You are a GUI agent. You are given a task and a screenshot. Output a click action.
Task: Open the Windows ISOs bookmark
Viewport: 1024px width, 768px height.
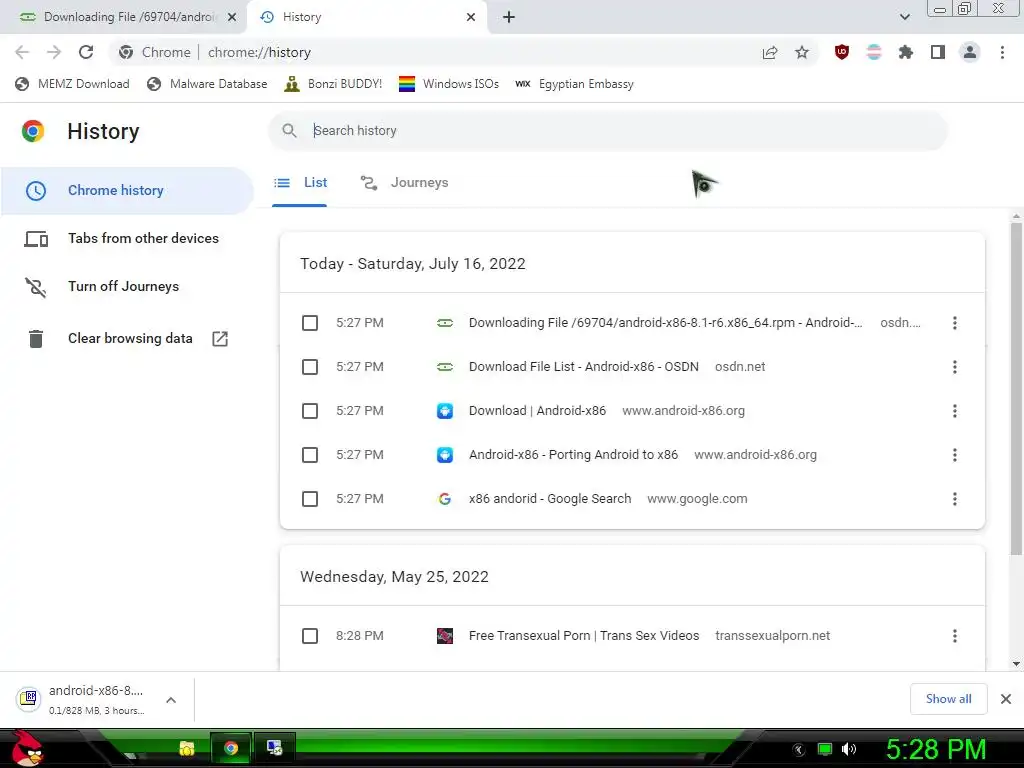449,84
